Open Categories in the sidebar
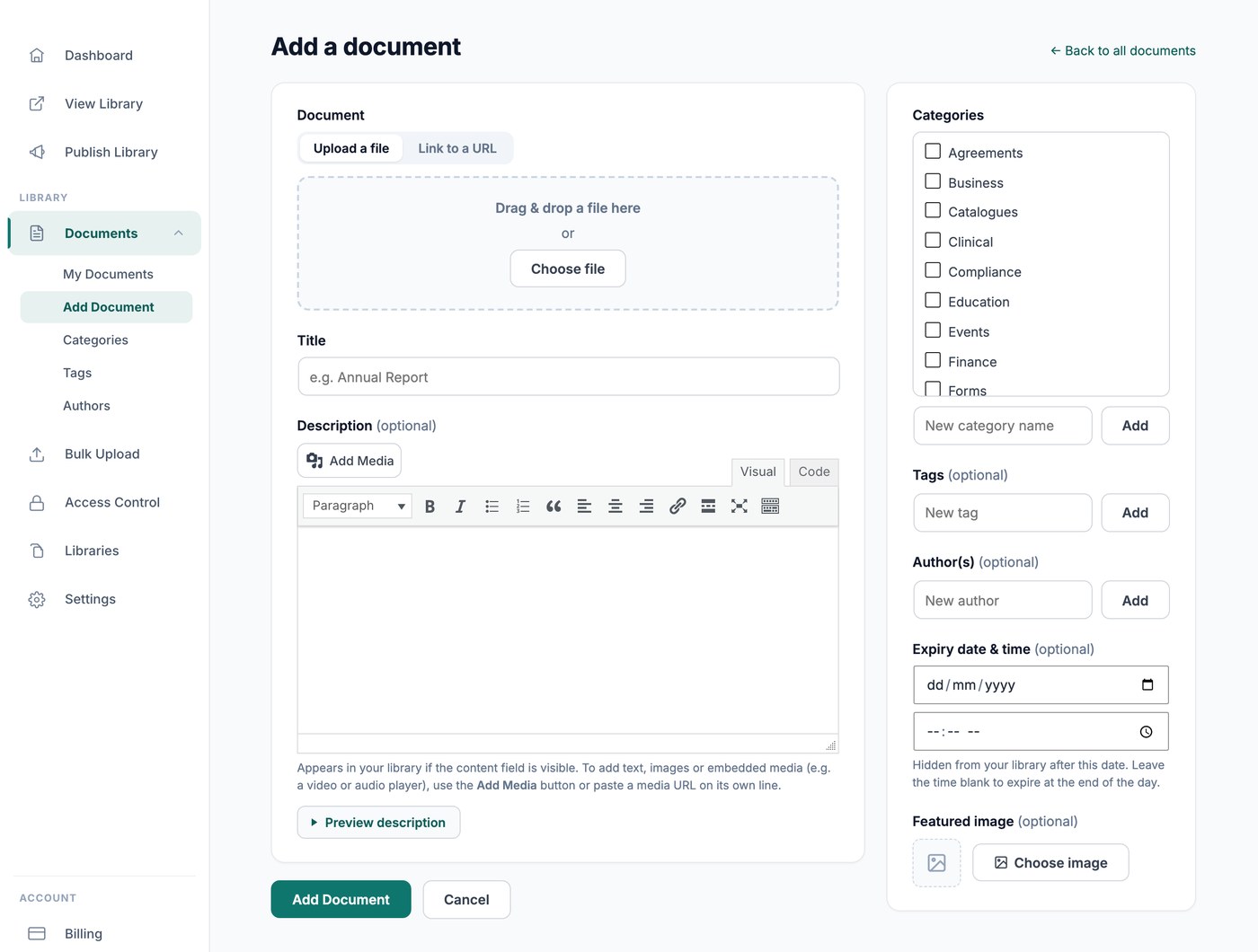Screen dimensions: 1258x952 point(95,340)
